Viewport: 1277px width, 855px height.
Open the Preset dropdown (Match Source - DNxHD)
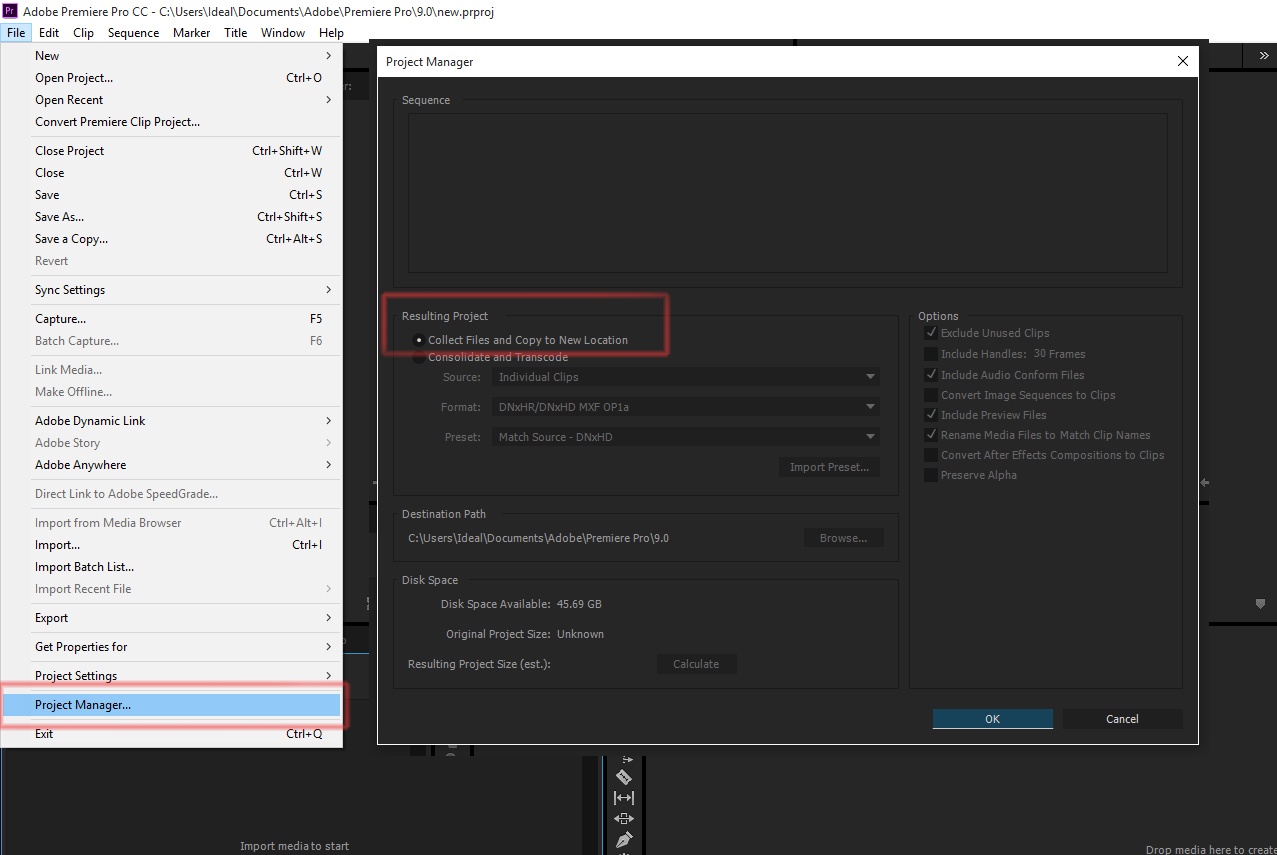[685, 437]
